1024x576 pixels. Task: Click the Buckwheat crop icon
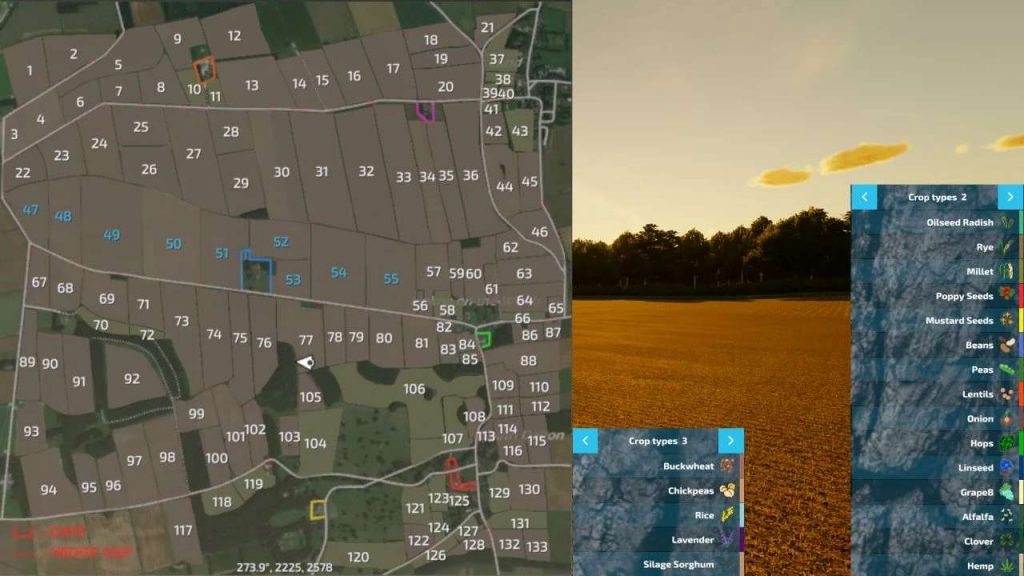pyautogui.click(x=727, y=466)
